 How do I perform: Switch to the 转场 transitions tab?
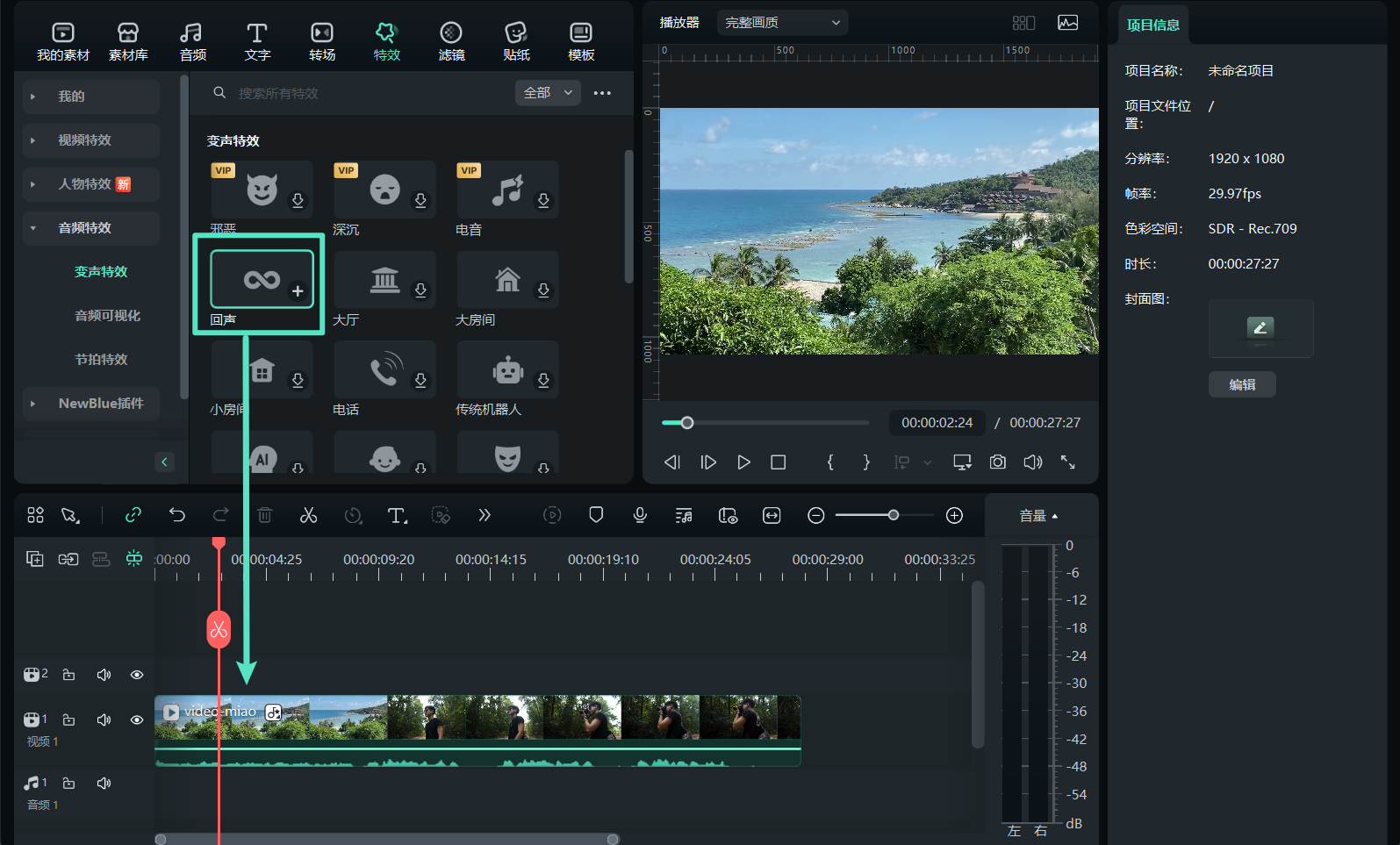[322, 41]
